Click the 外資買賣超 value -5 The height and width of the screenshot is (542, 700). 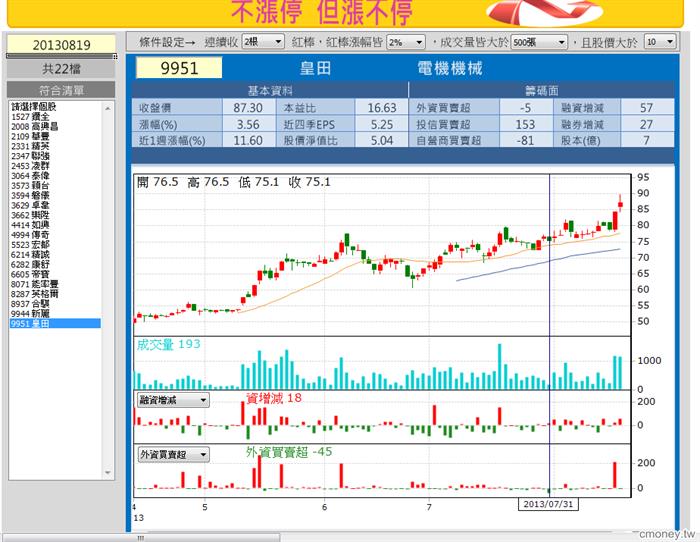click(525, 108)
